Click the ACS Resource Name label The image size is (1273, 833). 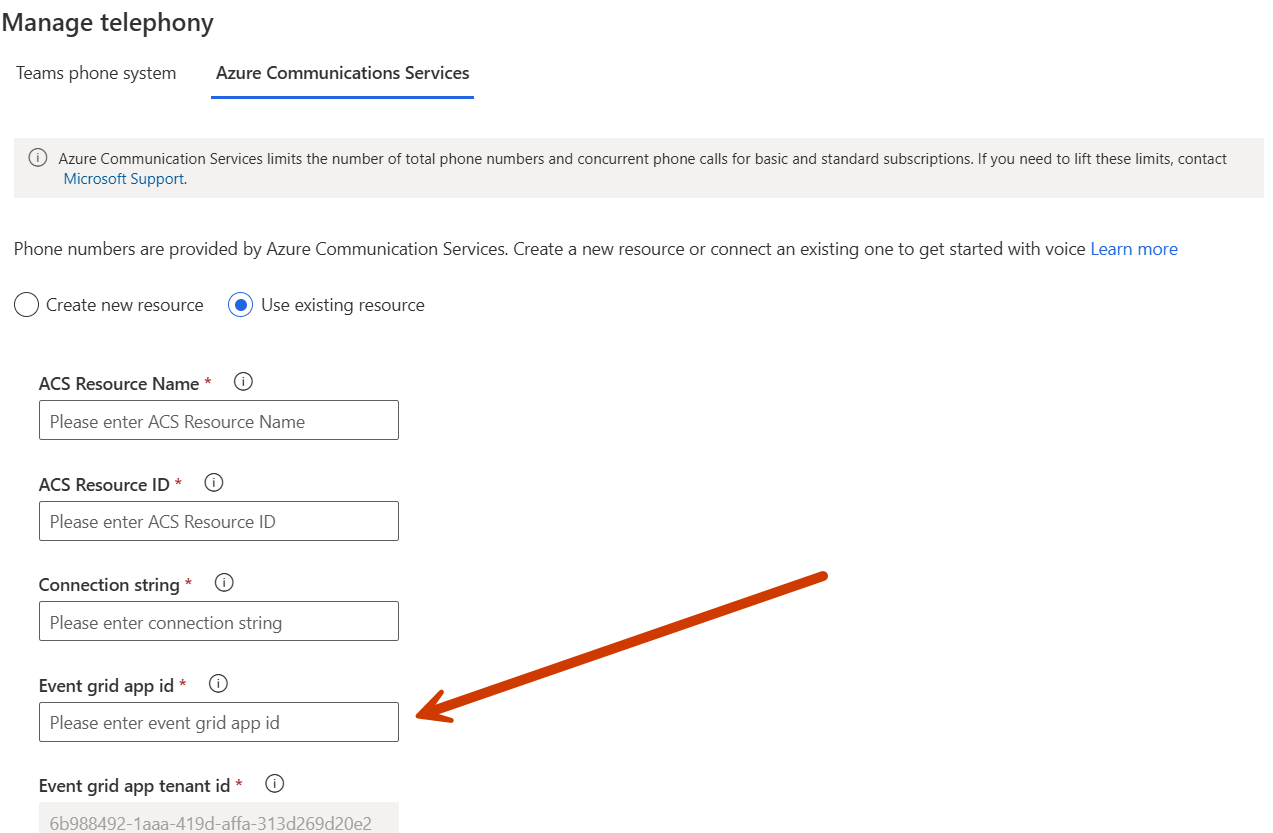point(119,384)
